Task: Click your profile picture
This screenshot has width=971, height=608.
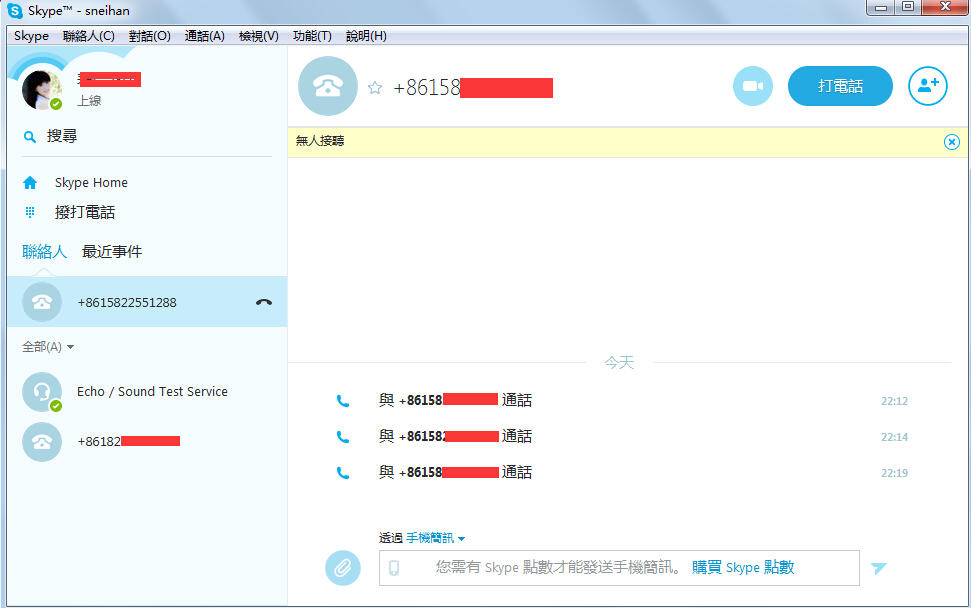Action: click(x=42, y=90)
